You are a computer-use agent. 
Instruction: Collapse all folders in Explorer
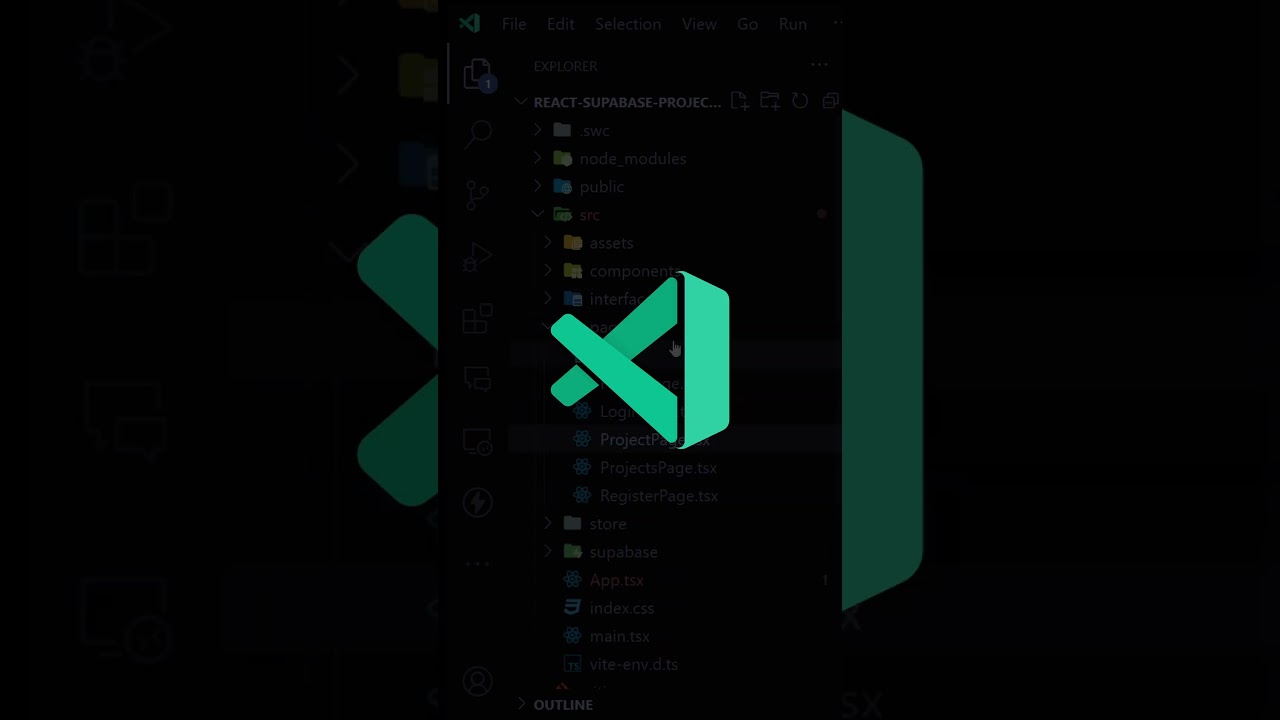[x=830, y=101]
